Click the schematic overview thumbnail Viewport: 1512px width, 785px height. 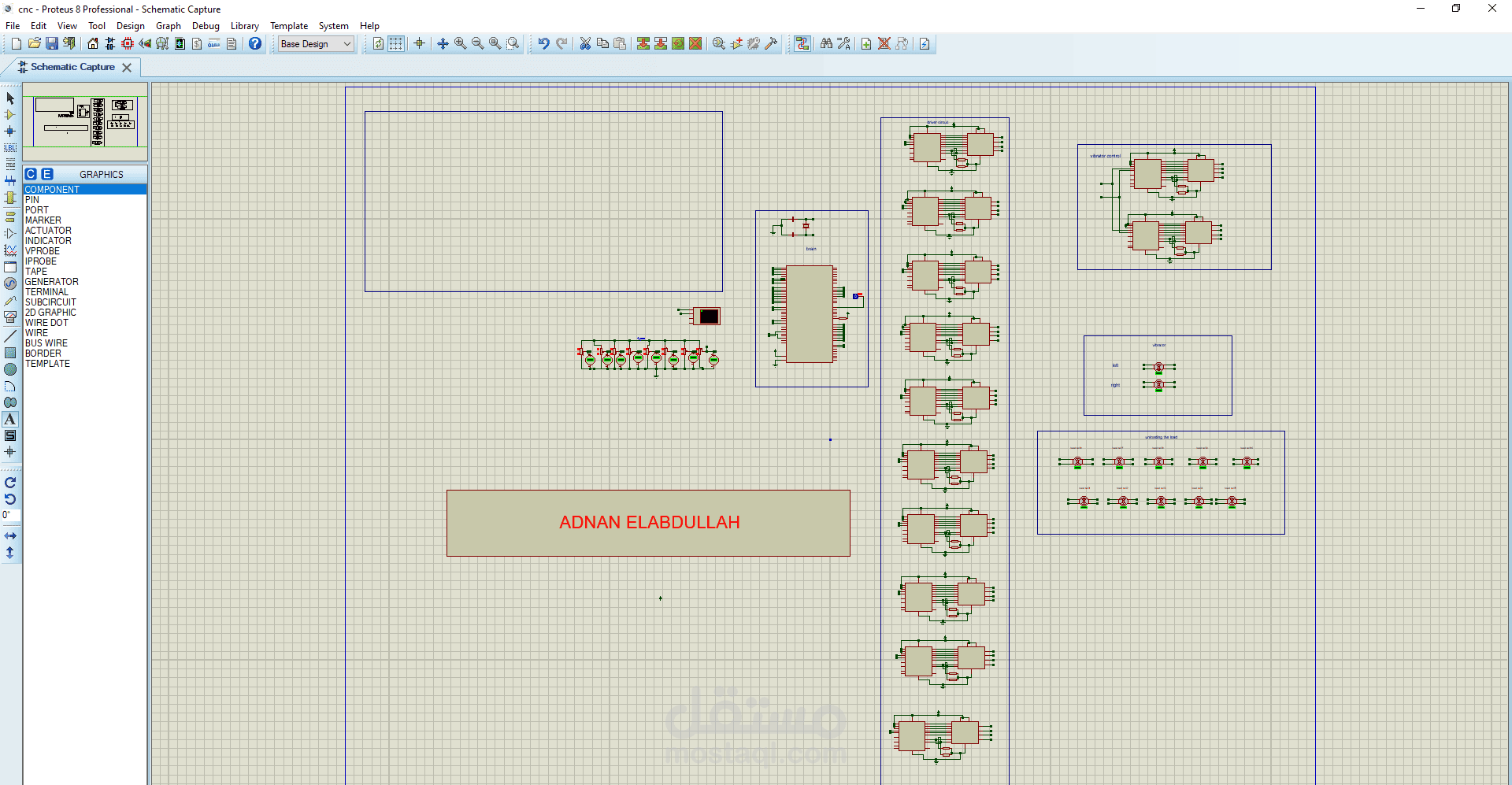click(85, 122)
